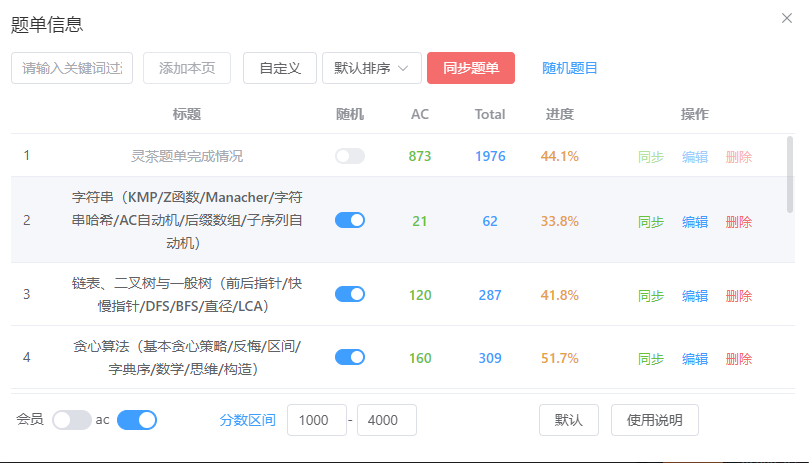
Task: Open the 默认排序 dropdown
Action: click(x=371, y=68)
